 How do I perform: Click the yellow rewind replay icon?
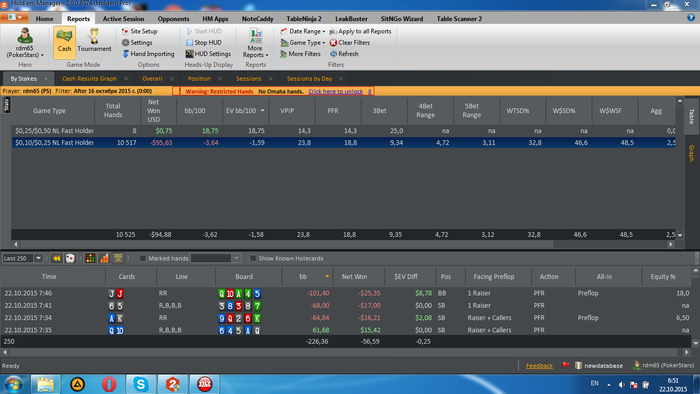pyautogui.click(x=56, y=258)
